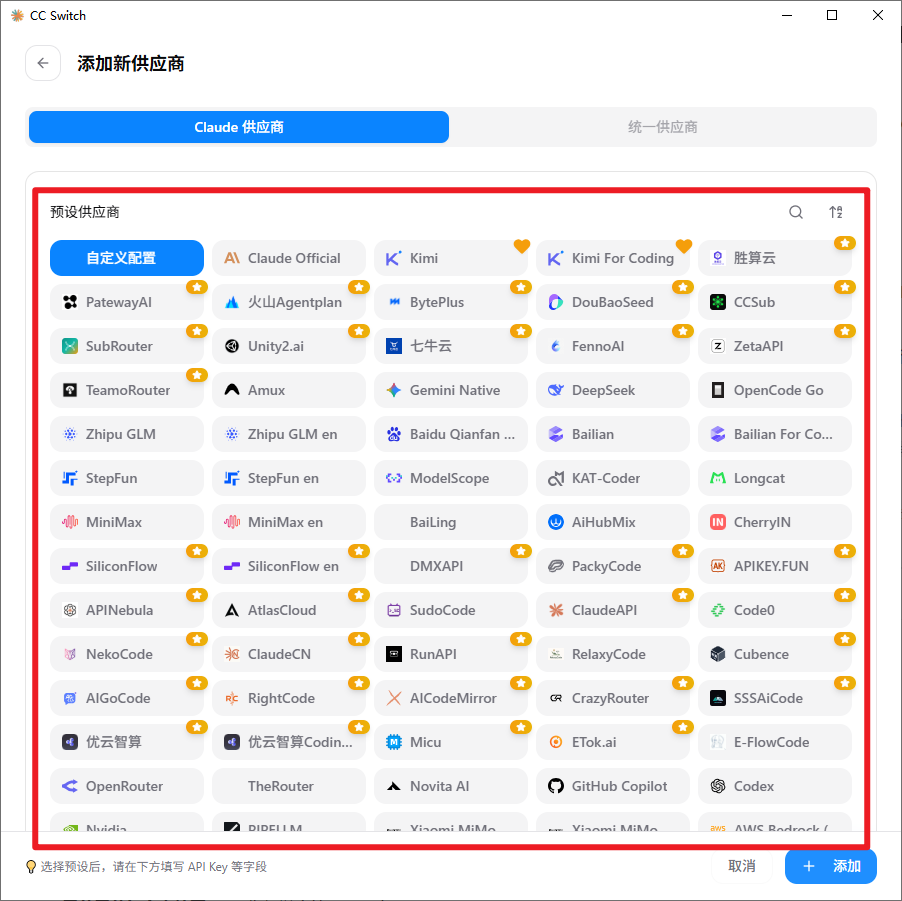Choose the SubRouter preset

pos(127,346)
